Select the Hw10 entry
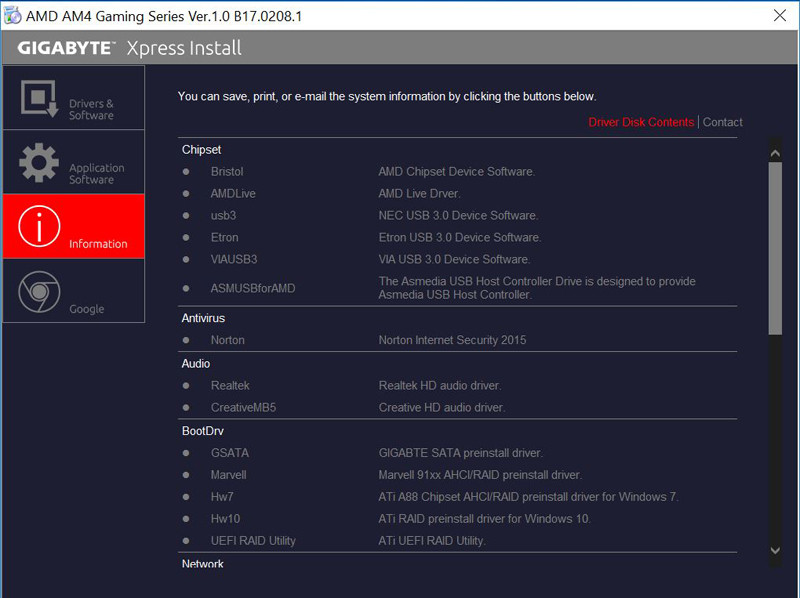The height and width of the screenshot is (598, 800). [x=226, y=519]
